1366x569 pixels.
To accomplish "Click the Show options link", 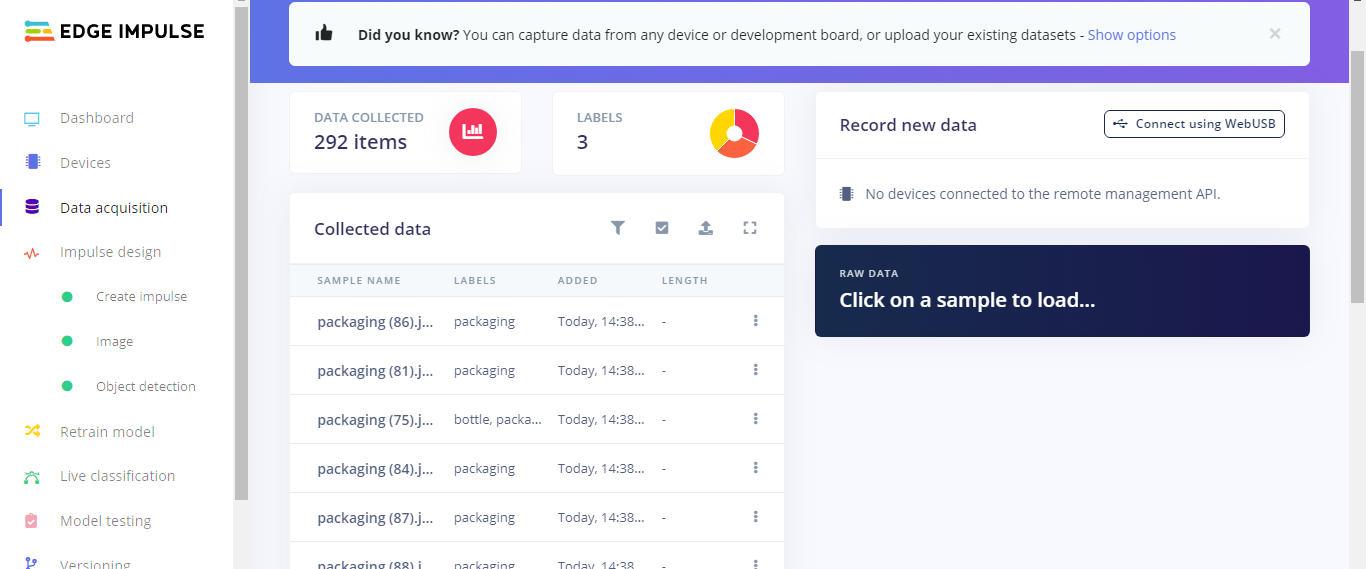I will tap(1131, 35).
